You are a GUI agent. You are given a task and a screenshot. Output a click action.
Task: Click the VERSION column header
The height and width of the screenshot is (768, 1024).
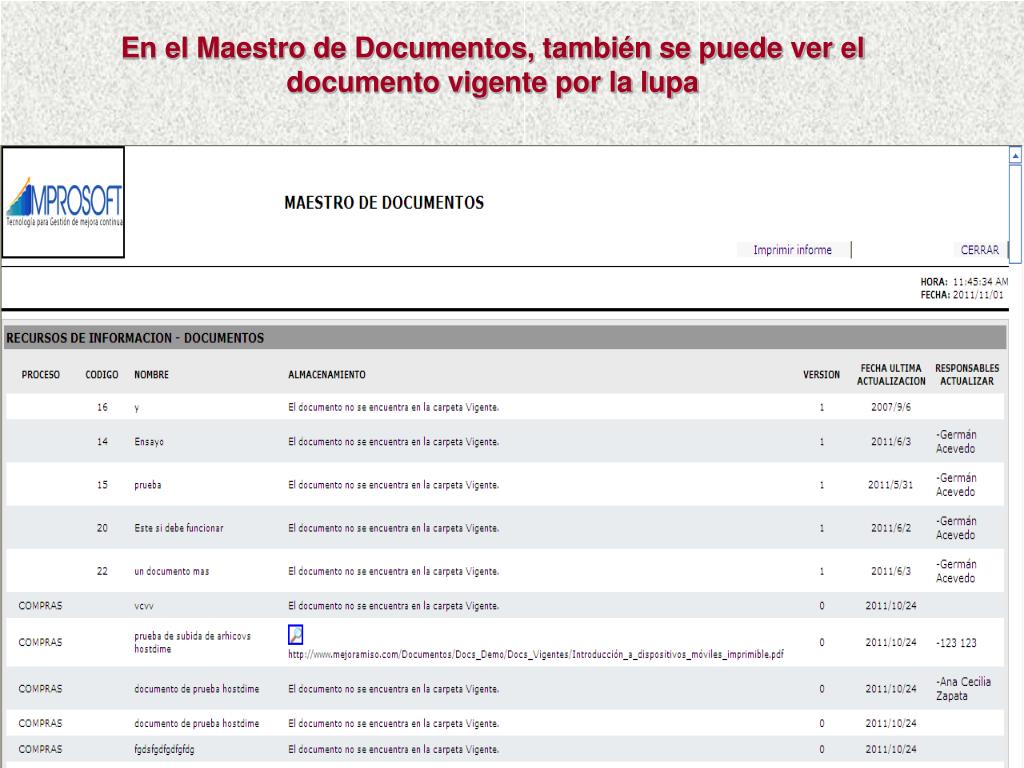[x=822, y=375]
